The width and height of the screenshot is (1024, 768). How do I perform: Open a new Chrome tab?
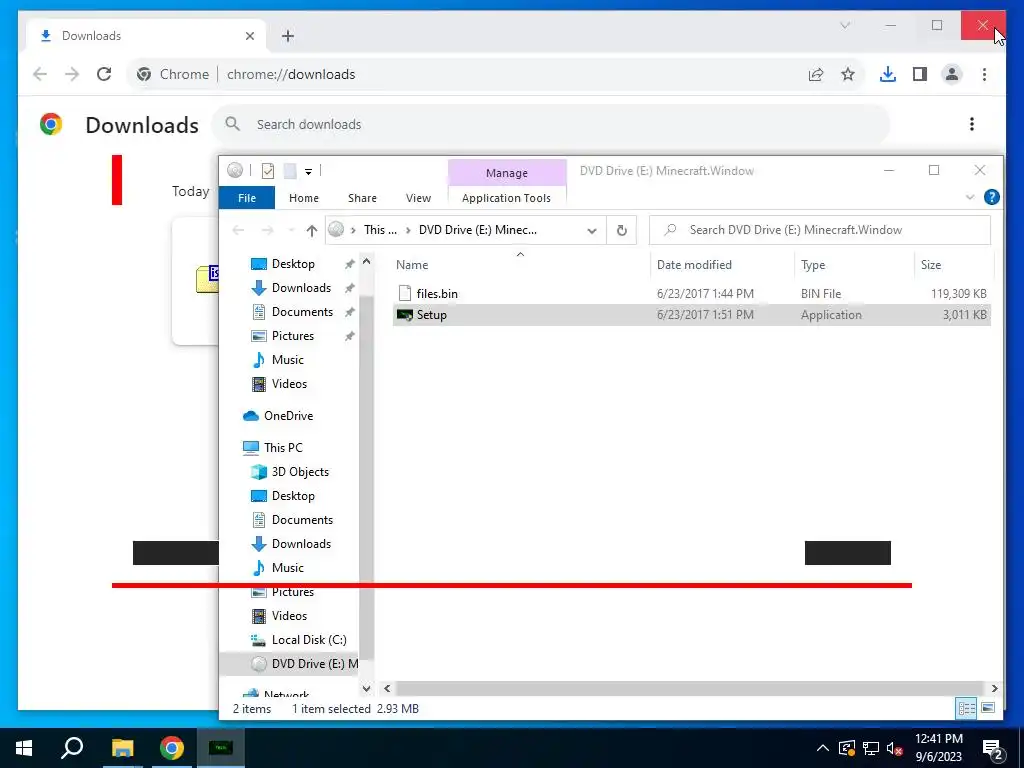288,36
